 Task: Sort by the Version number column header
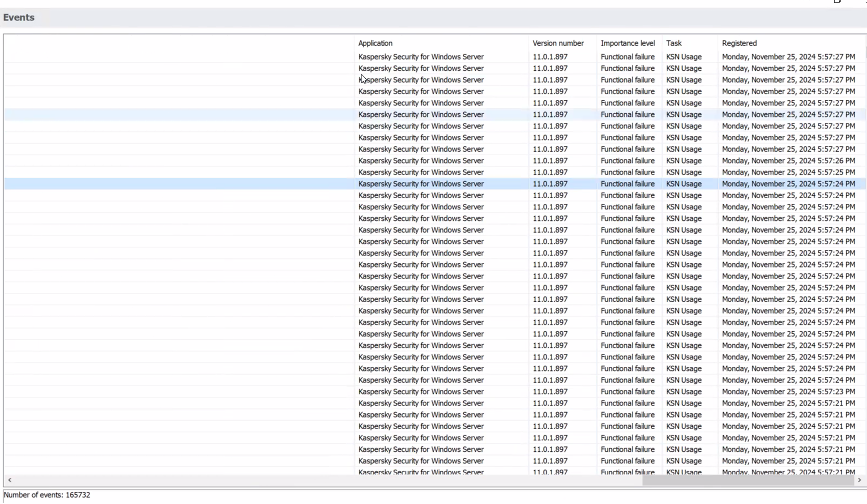point(558,44)
